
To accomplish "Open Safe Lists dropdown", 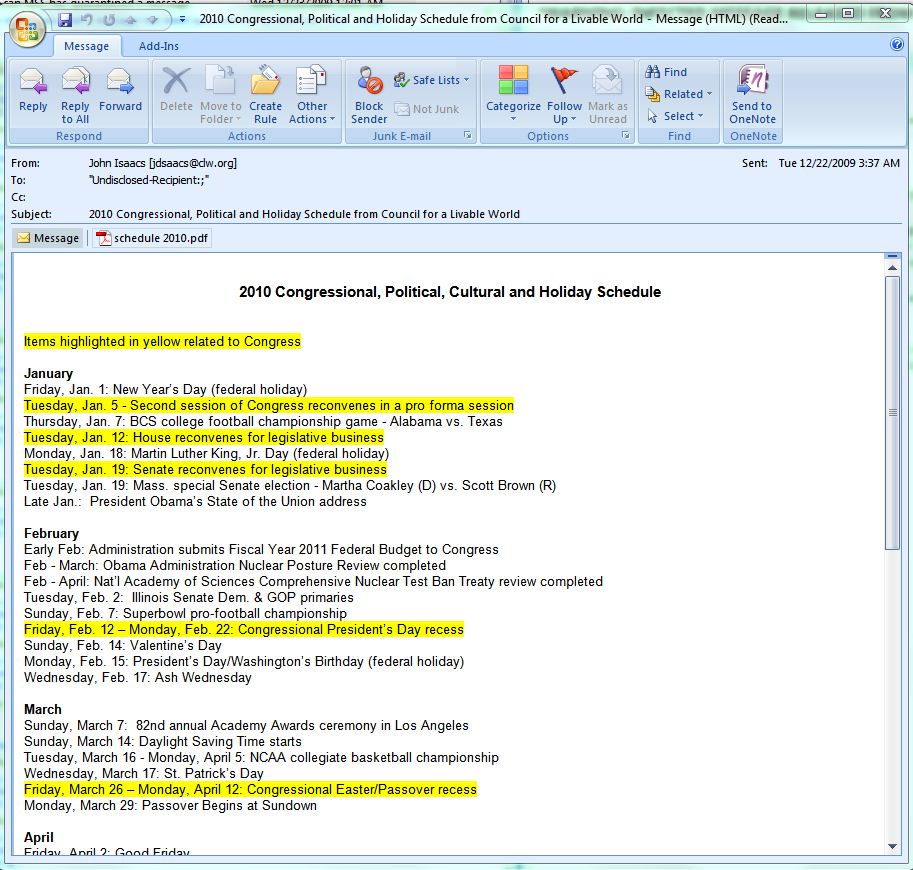I will pyautogui.click(x=431, y=80).
